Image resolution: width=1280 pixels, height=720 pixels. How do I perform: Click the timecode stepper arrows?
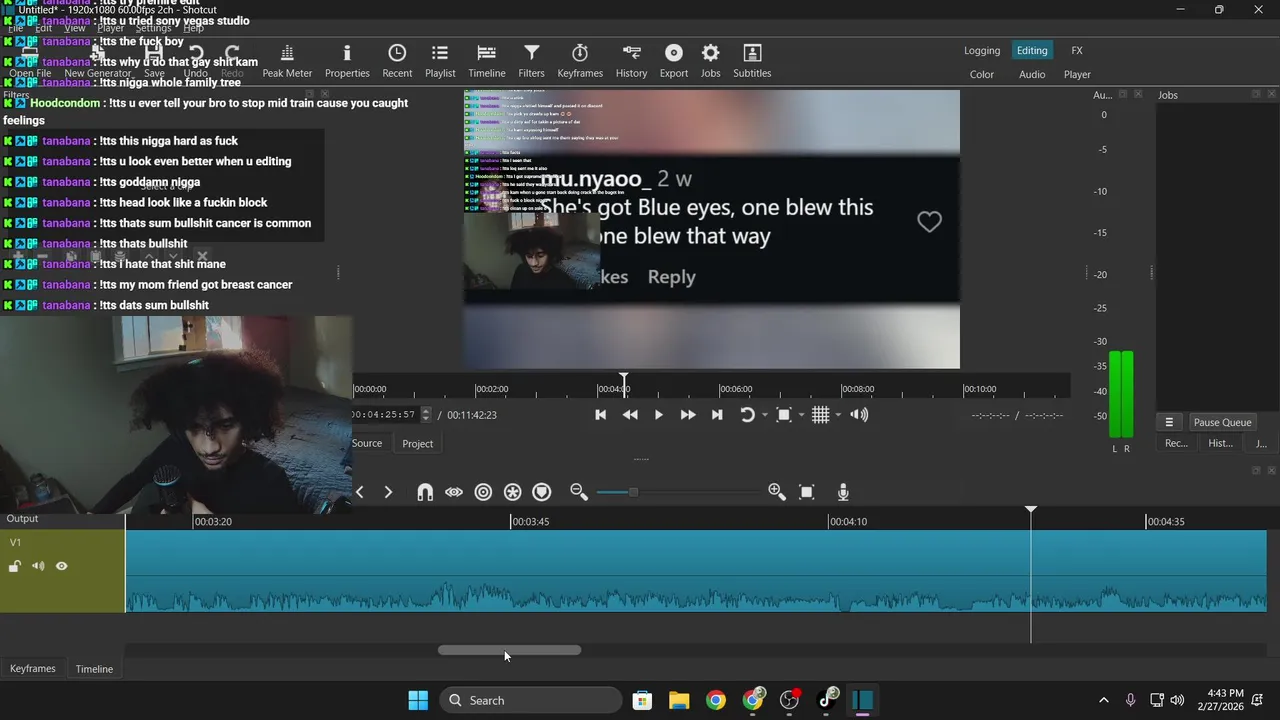[426, 415]
